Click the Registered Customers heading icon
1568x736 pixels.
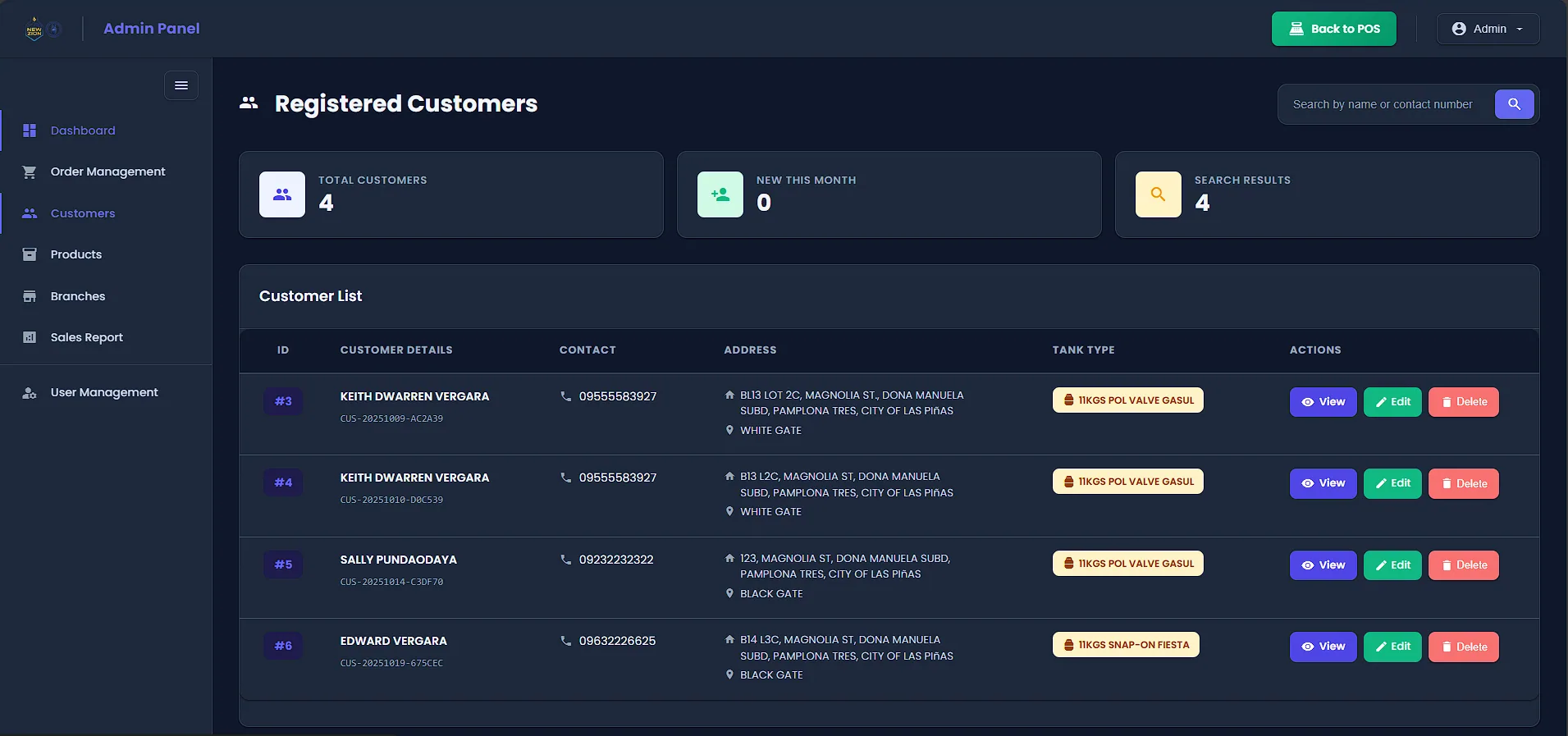click(249, 103)
